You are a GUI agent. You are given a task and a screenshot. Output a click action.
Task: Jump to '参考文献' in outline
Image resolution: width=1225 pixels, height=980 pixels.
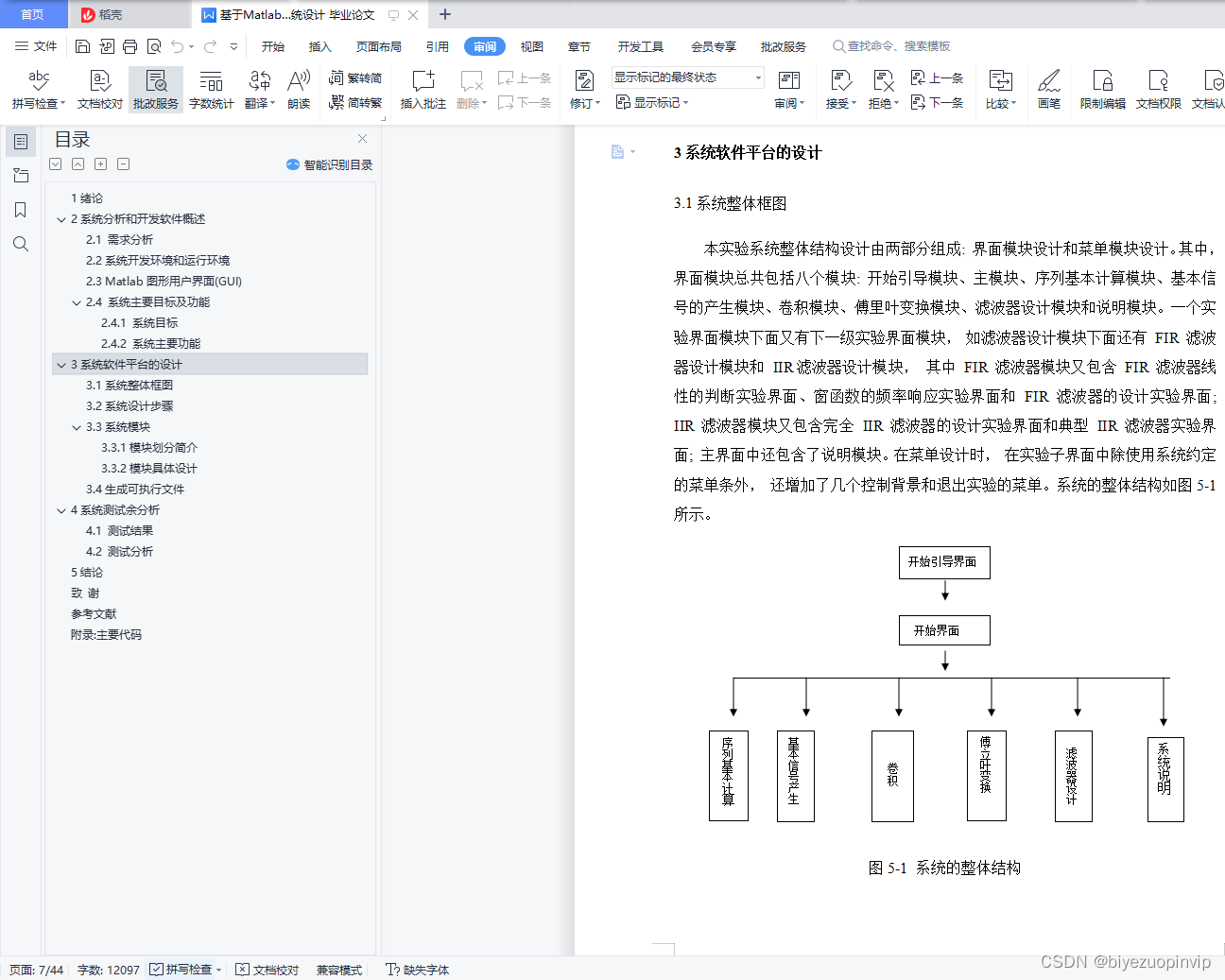coord(94,614)
